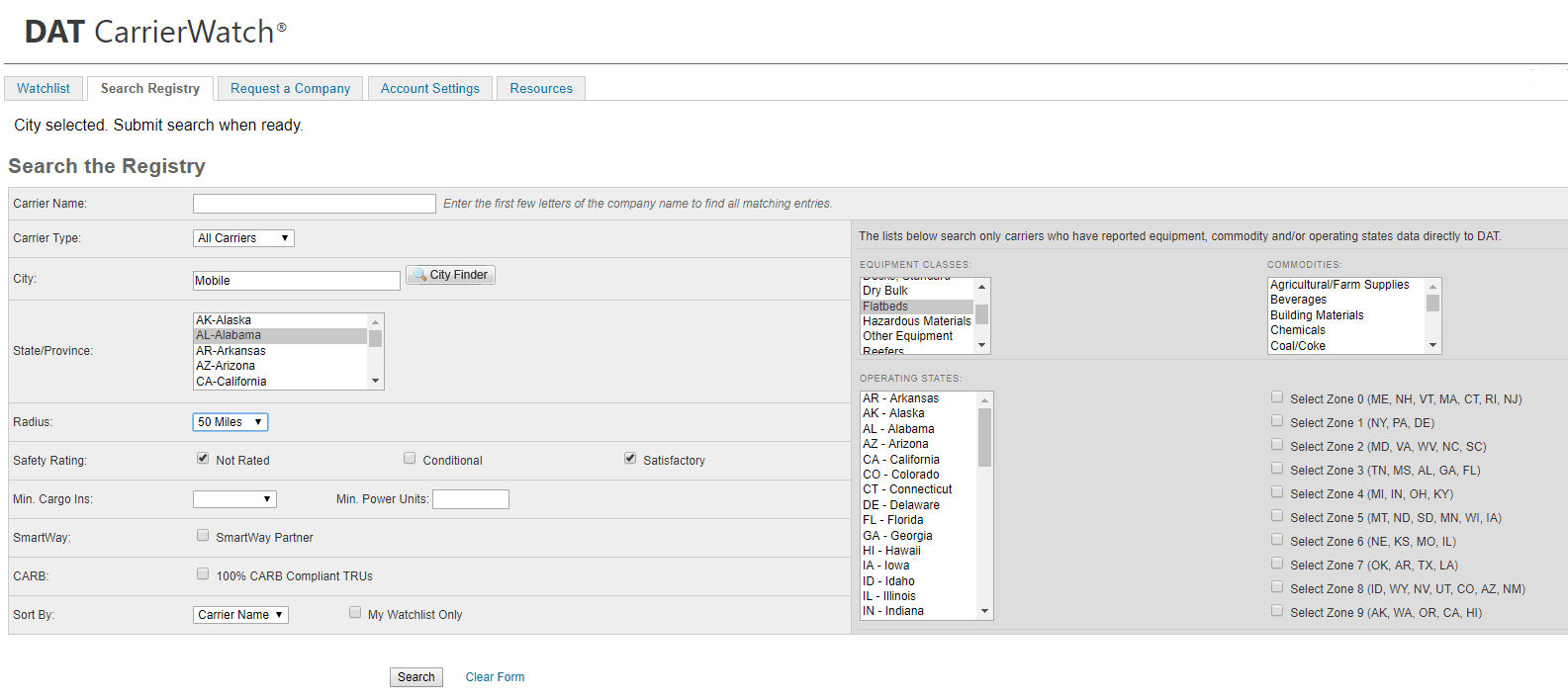
Task: Check Select Zone 7 (OK, AR, TX, LA)
Action: (x=1277, y=564)
